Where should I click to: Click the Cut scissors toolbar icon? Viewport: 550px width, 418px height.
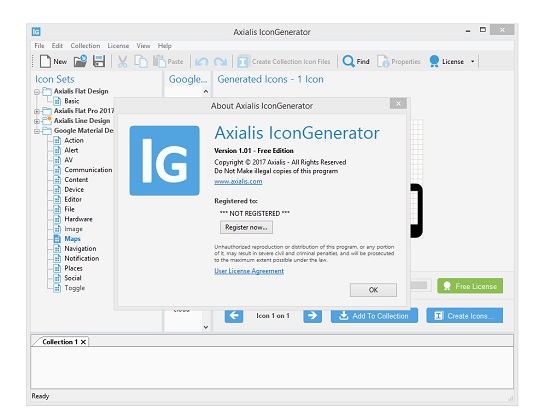click(122, 61)
